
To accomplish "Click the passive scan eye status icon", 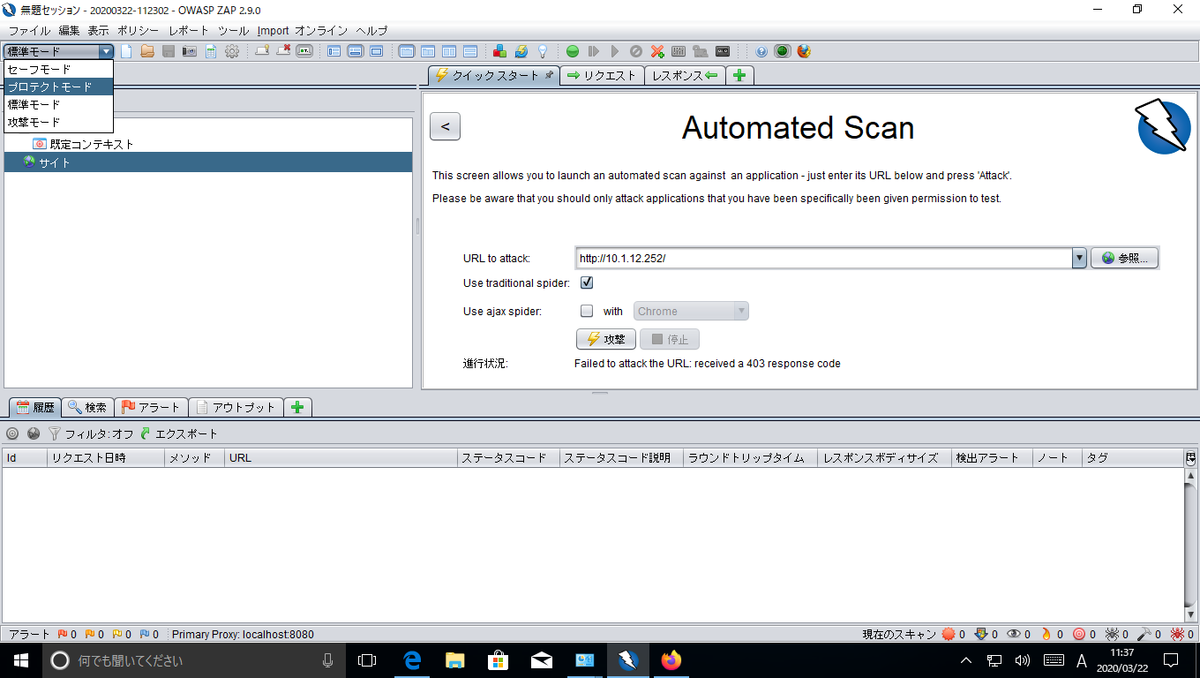I will tap(1014, 634).
